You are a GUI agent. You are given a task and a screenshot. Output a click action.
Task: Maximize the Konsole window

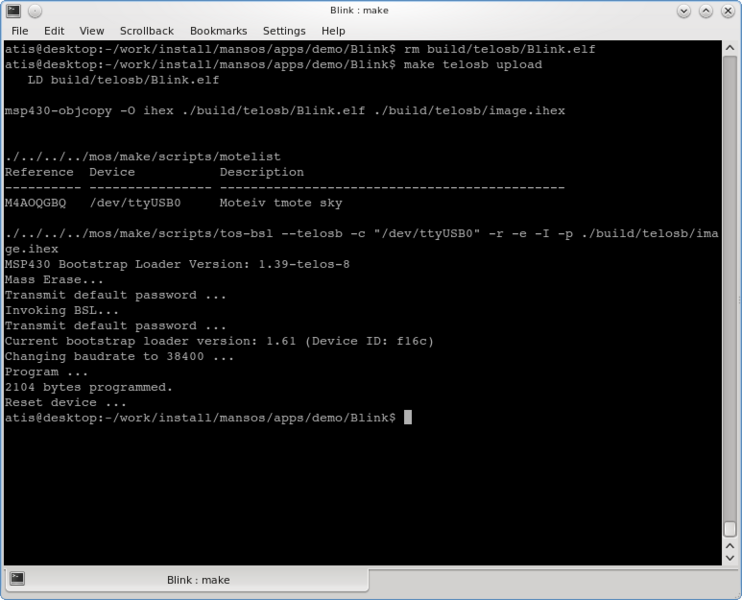706,11
